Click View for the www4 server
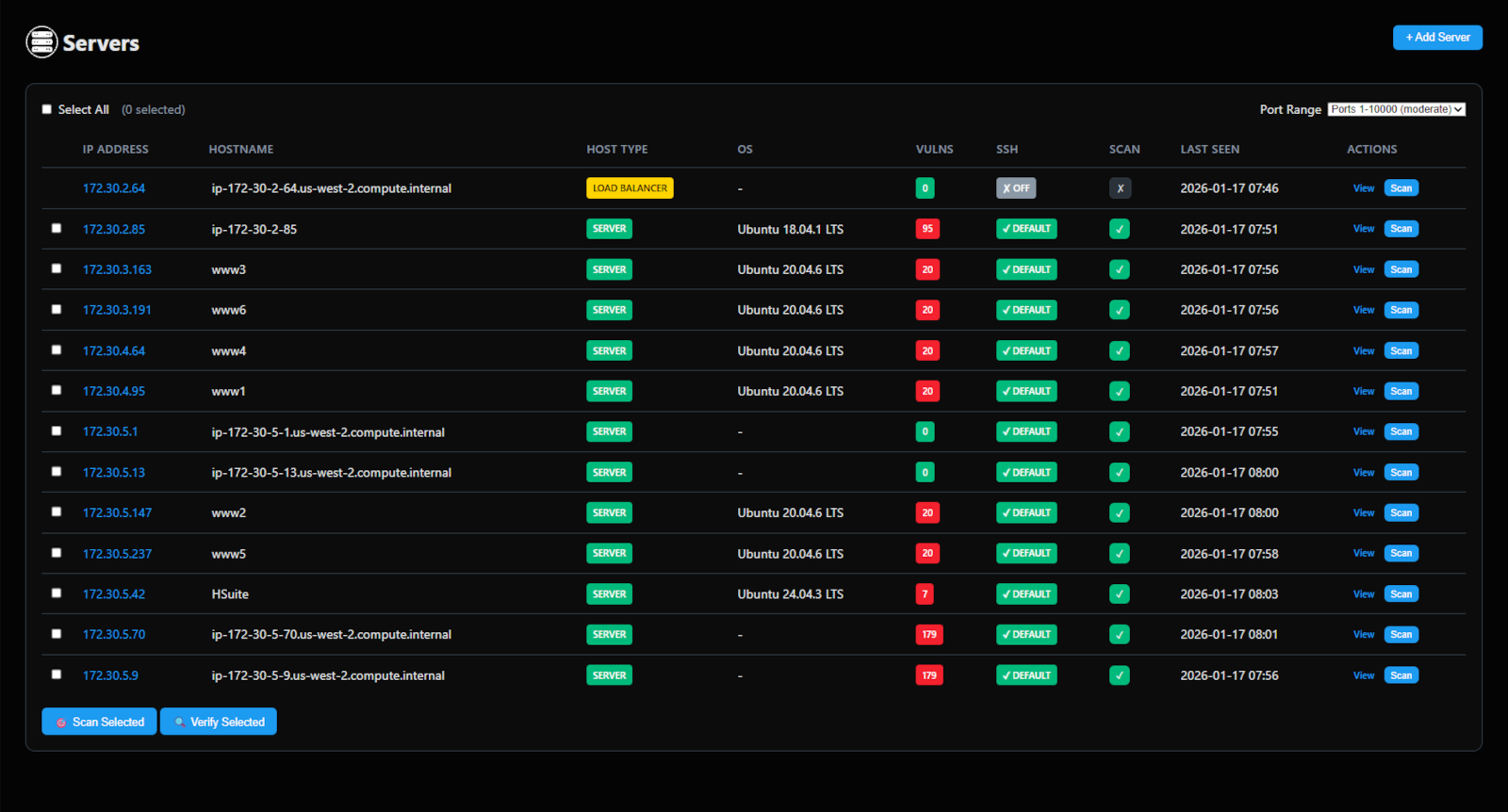The width and height of the screenshot is (1508, 812). [x=1363, y=350]
